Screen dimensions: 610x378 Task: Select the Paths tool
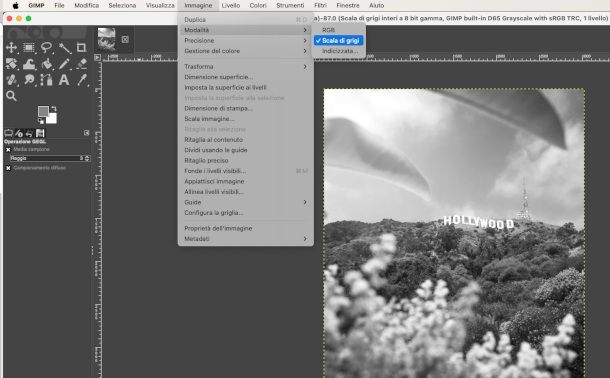pos(46,80)
